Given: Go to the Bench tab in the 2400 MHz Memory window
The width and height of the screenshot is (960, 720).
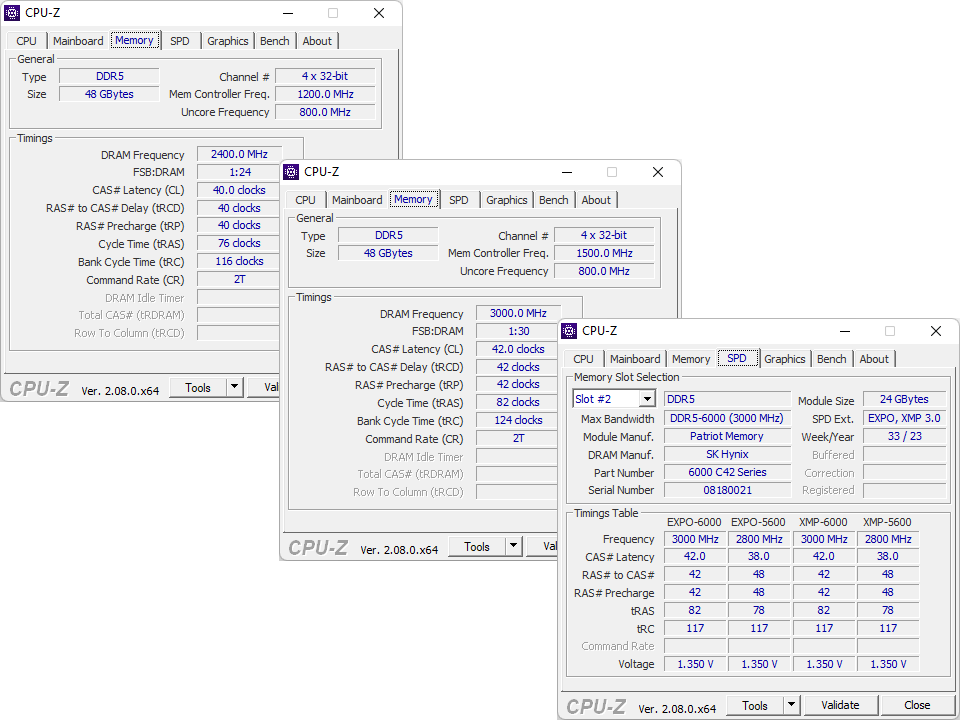Looking at the screenshot, I should pyautogui.click(x=274, y=41).
